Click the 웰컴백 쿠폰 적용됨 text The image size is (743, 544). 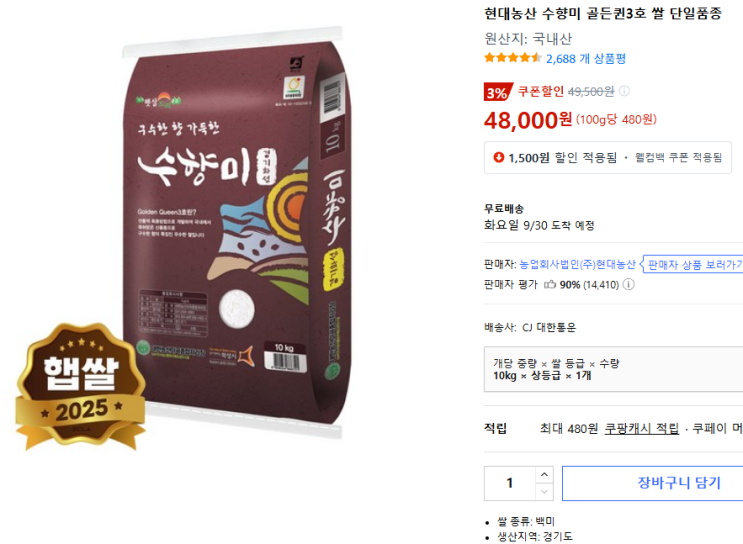click(x=679, y=157)
